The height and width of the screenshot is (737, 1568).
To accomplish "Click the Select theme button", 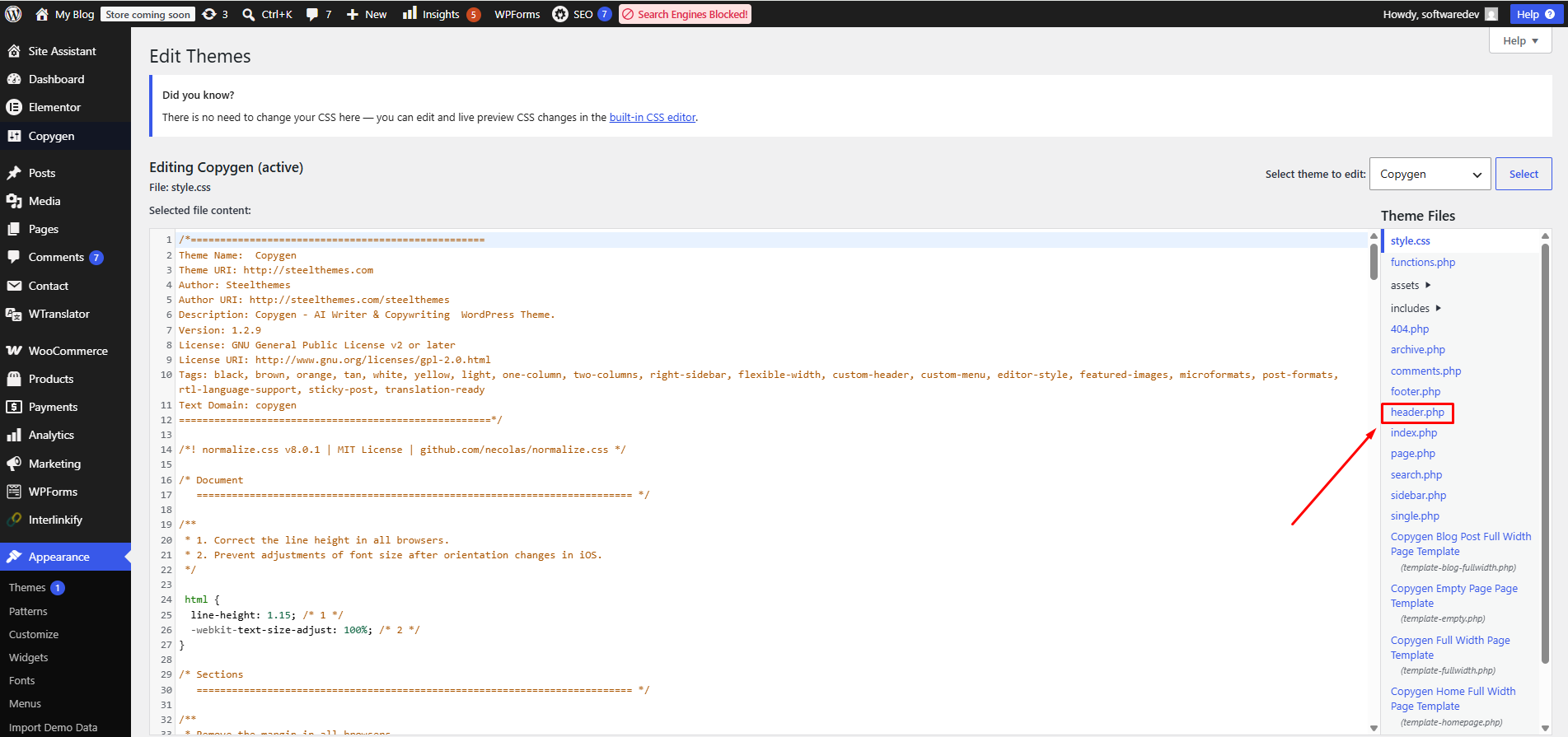I will pos(1524,174).
